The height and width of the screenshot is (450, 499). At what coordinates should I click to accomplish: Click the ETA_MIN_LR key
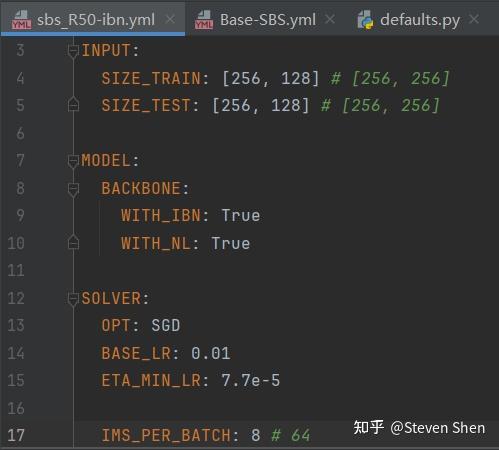(x=151, y=381)
